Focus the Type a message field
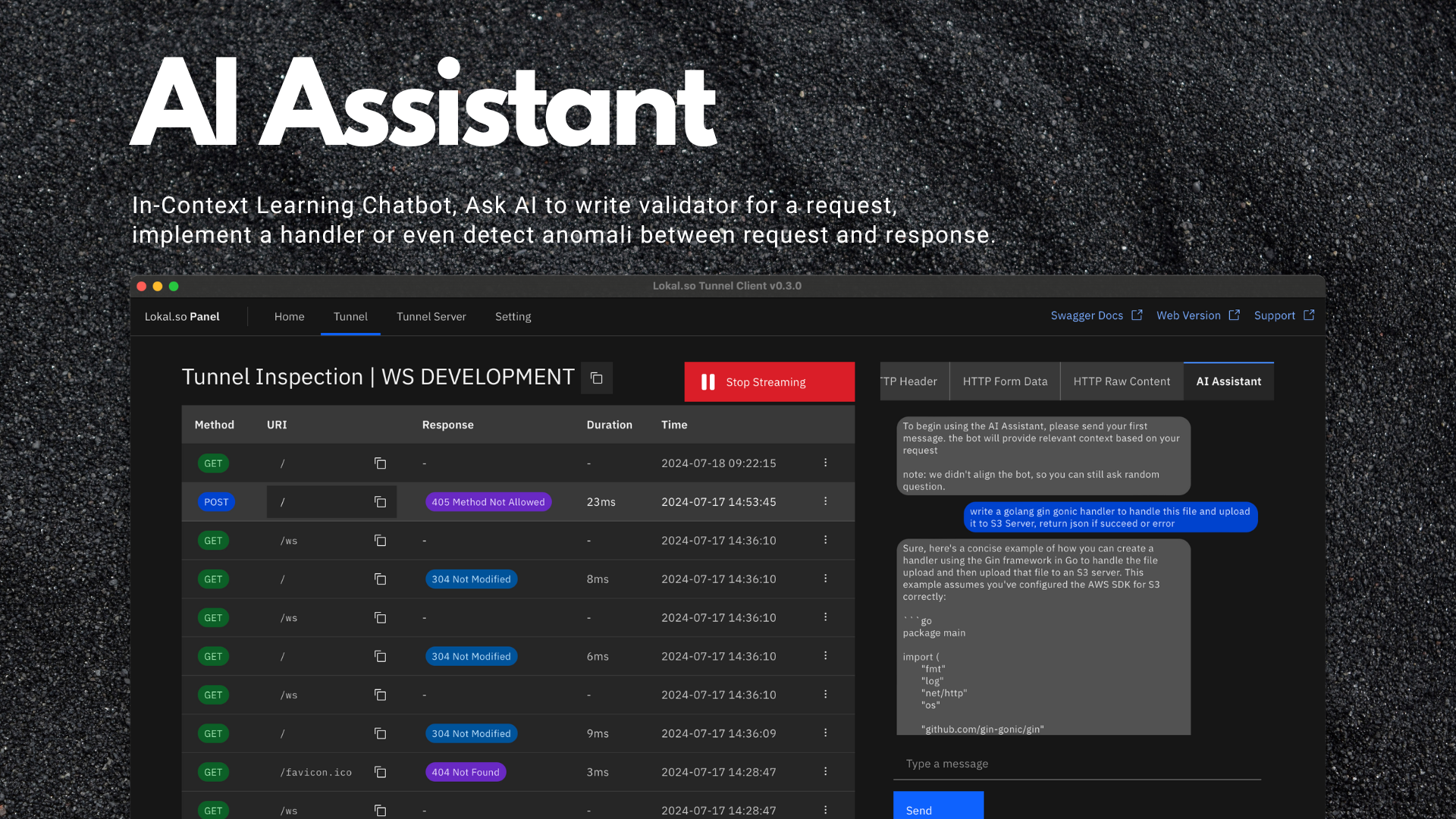1456x819 pixels. point(1077,764)
